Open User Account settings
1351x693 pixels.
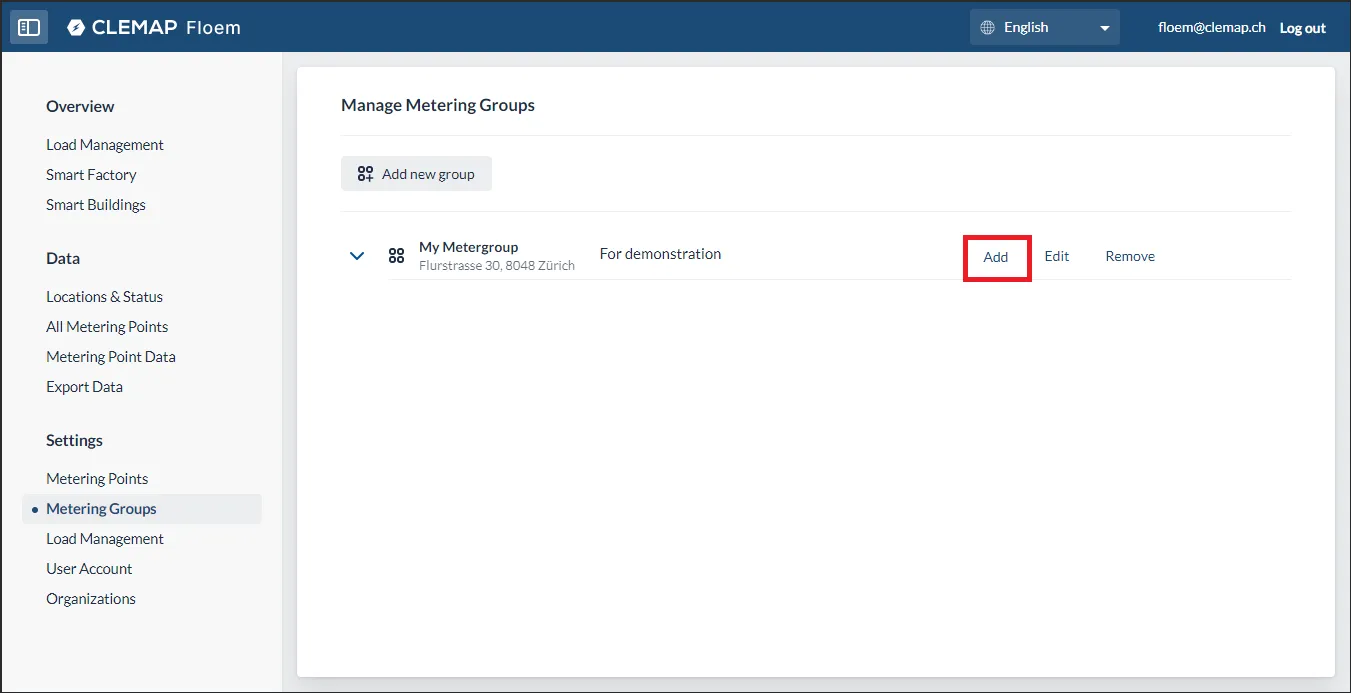tap(89, 569)
